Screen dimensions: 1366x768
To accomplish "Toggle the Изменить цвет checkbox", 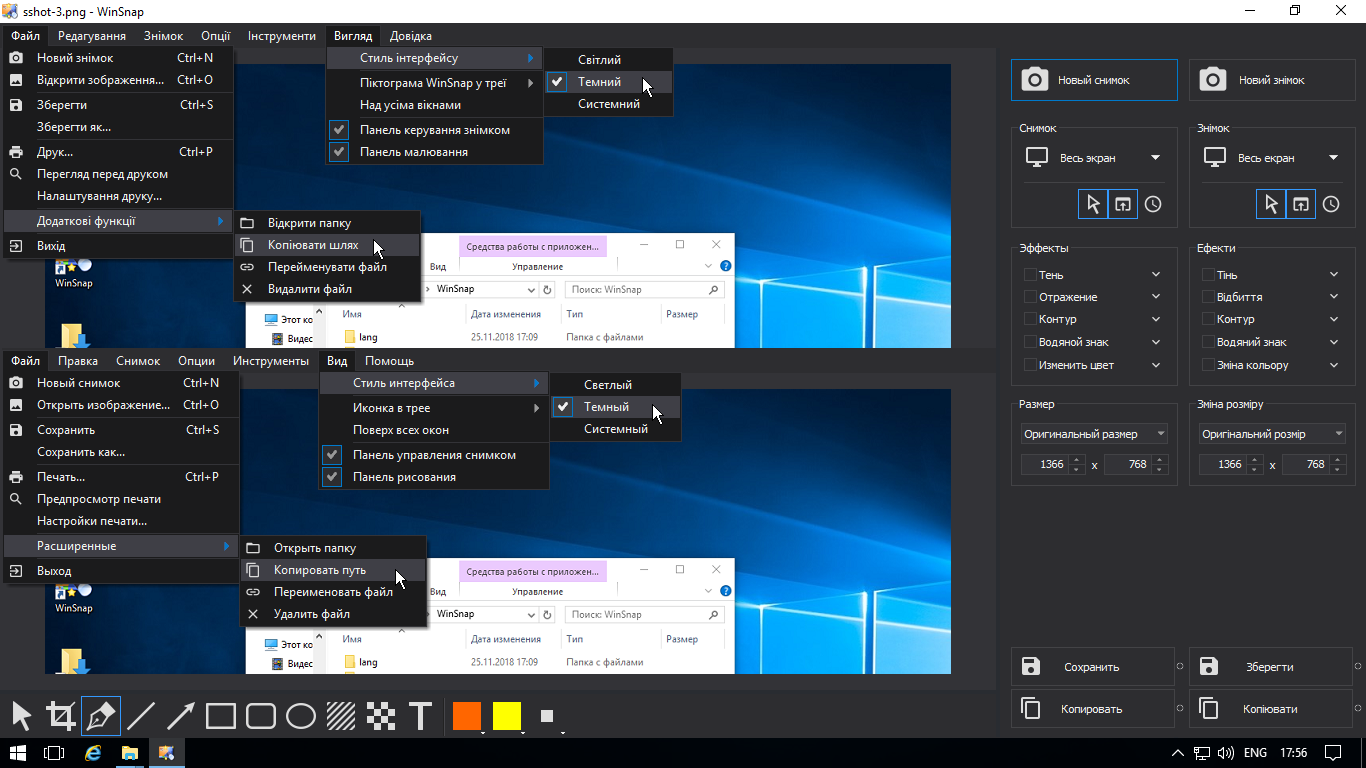I will tap(1030, 365).
